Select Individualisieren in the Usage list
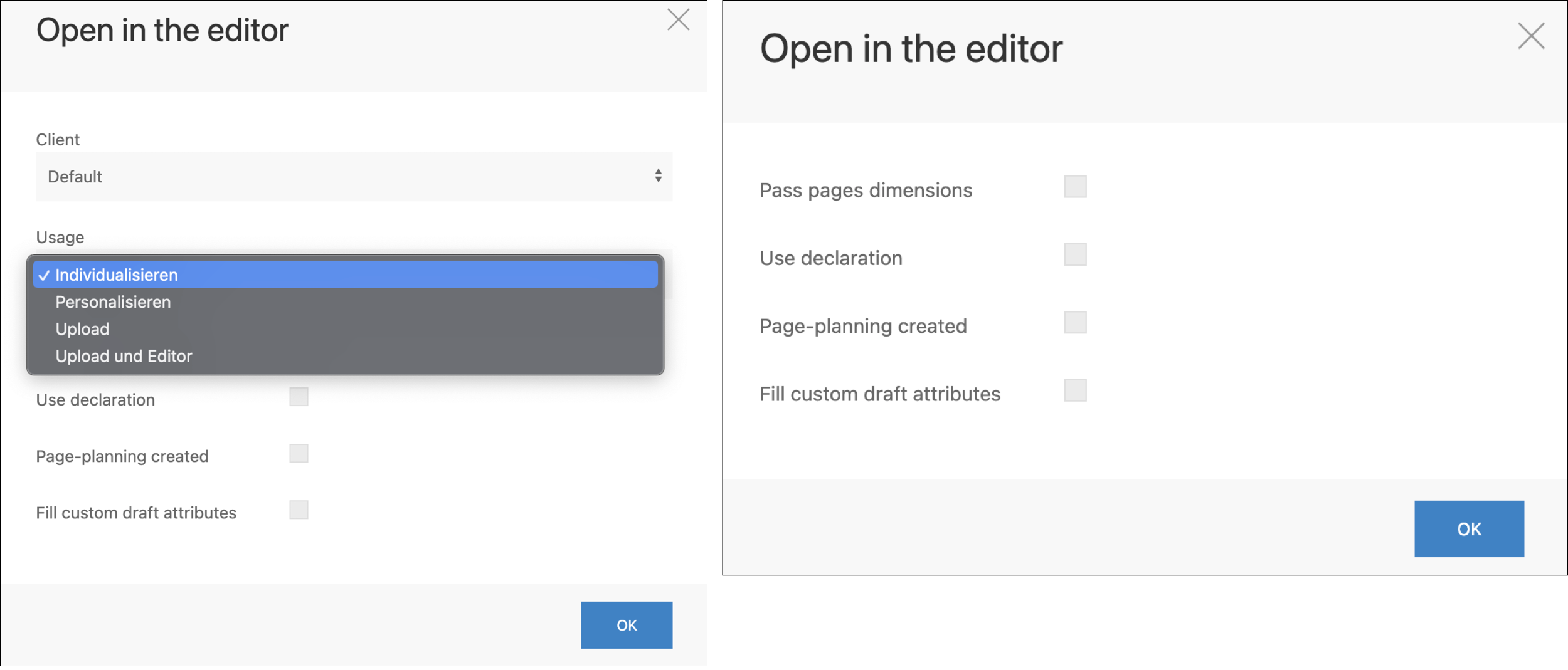1568x670 pixels. click(x=117, y=275)
